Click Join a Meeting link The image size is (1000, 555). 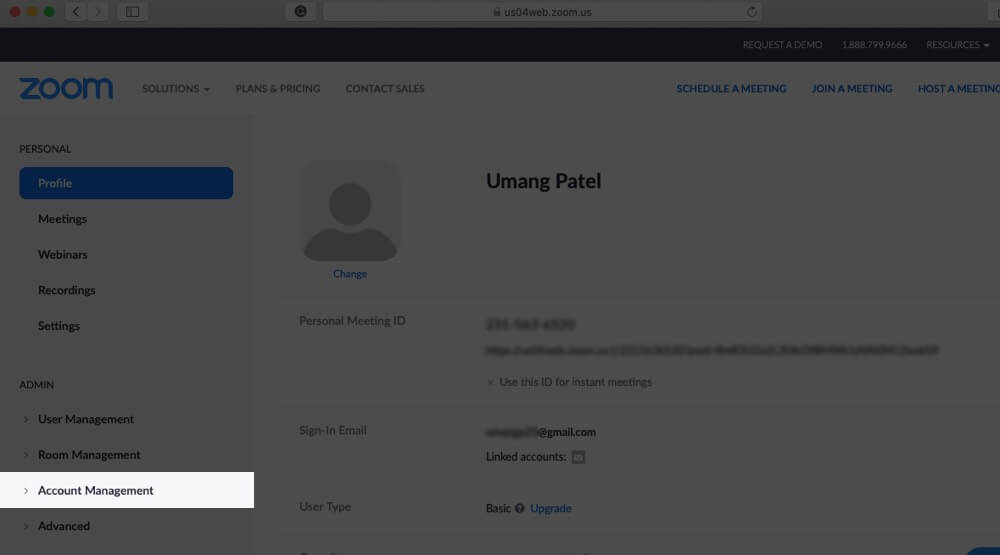point(852,89)
